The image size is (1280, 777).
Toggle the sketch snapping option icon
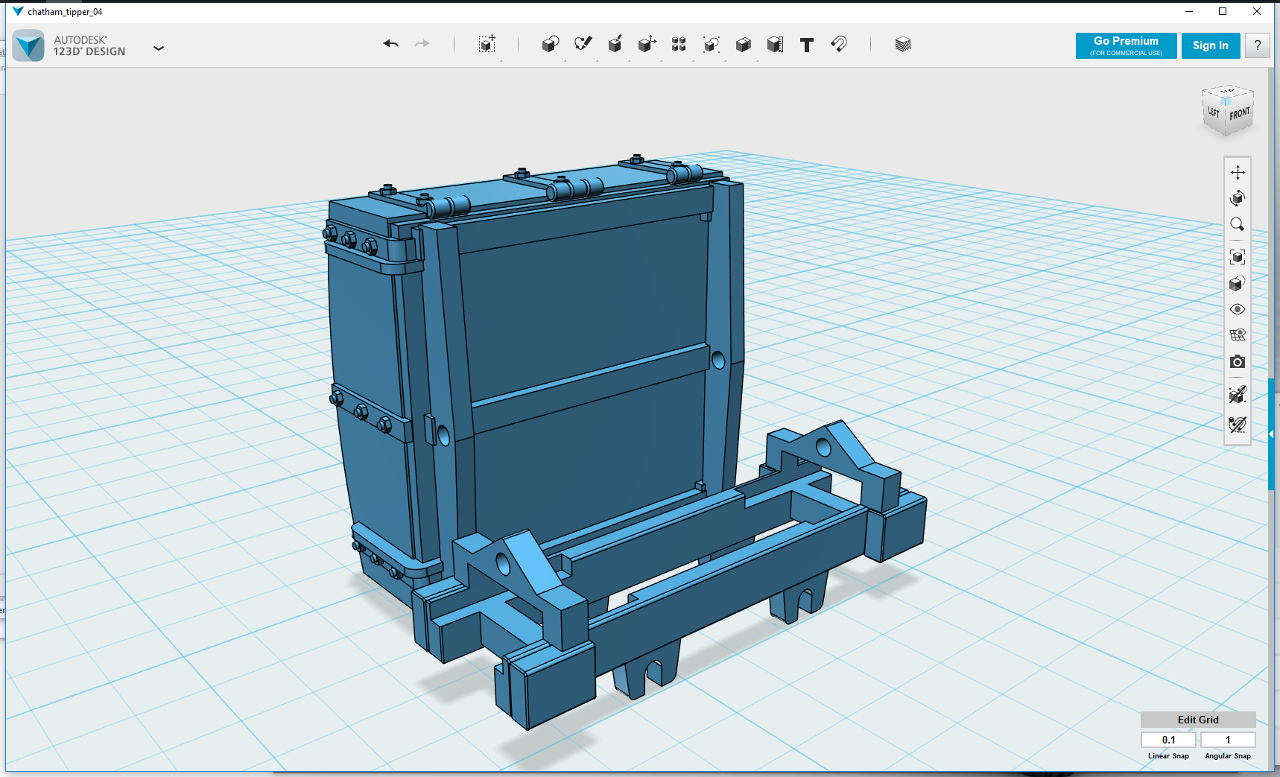pyautogui.click(x=1238, y=425)
